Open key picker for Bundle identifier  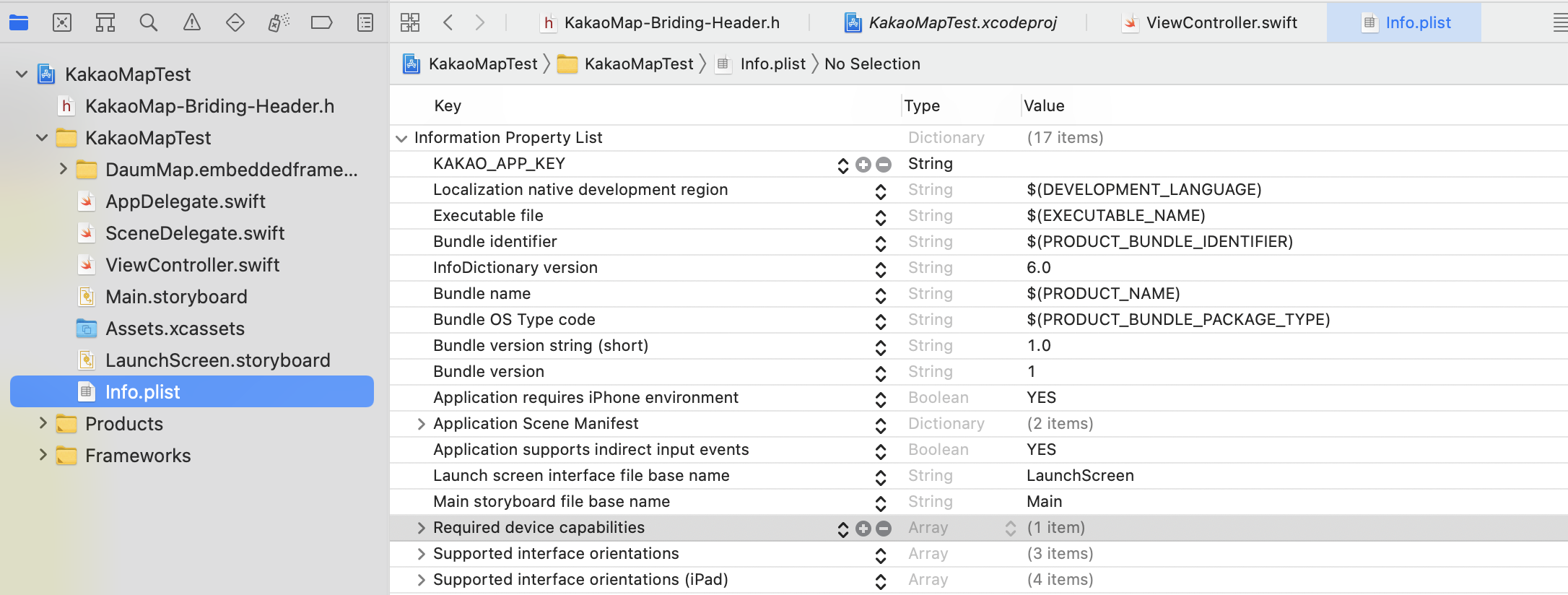[x=881, y=243]
